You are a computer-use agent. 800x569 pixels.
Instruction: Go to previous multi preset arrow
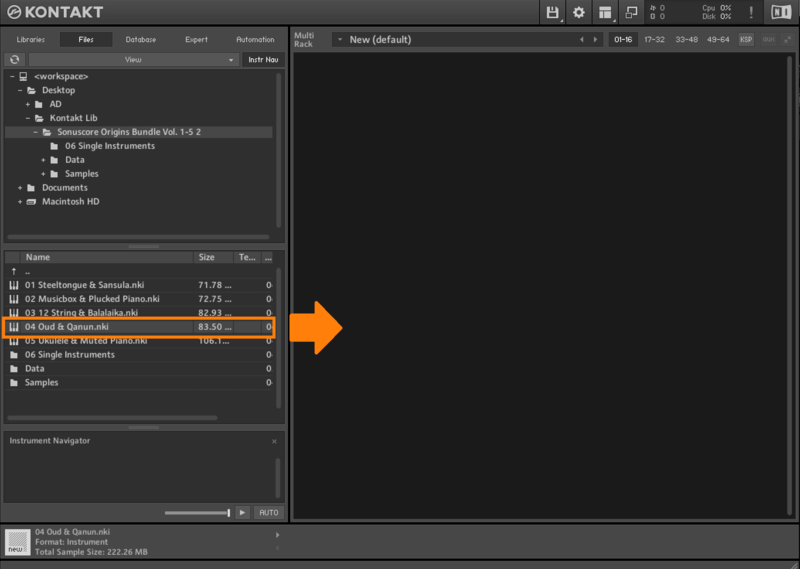(582, 39)
